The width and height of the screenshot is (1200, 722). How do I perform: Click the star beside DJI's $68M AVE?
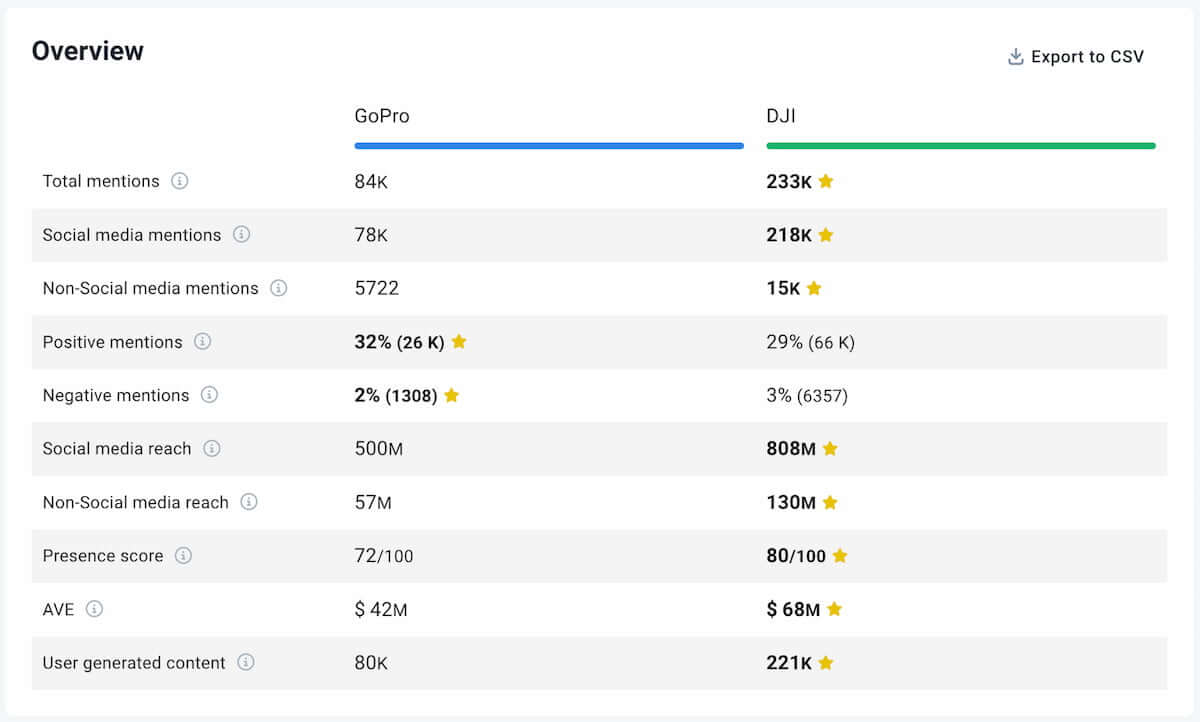(835, 609)
